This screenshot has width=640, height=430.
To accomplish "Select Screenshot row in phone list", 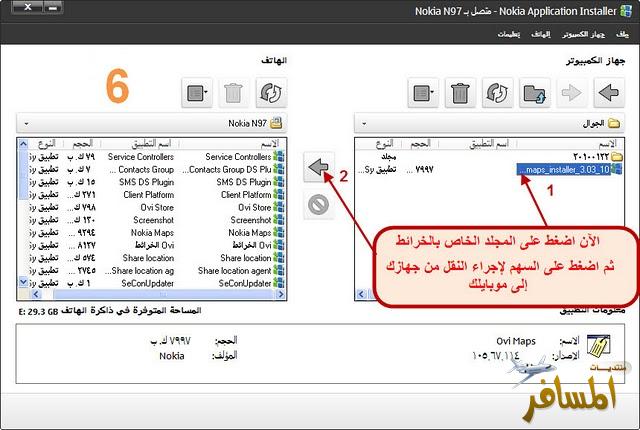I will 152,220.
